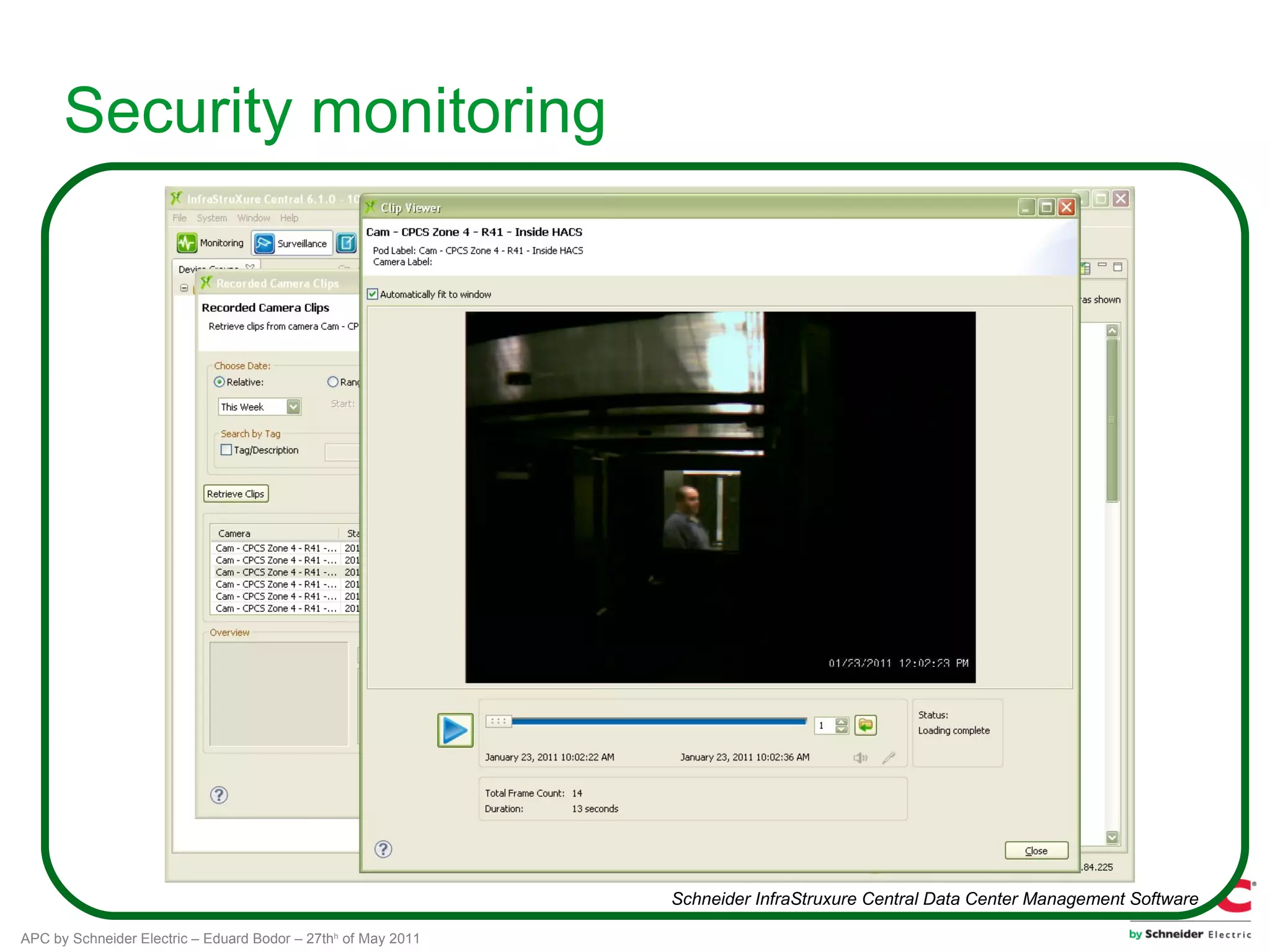Click the Retrieve Clips button
Viewport: 1270px width, 952px height.
click(x=236, y=494)
